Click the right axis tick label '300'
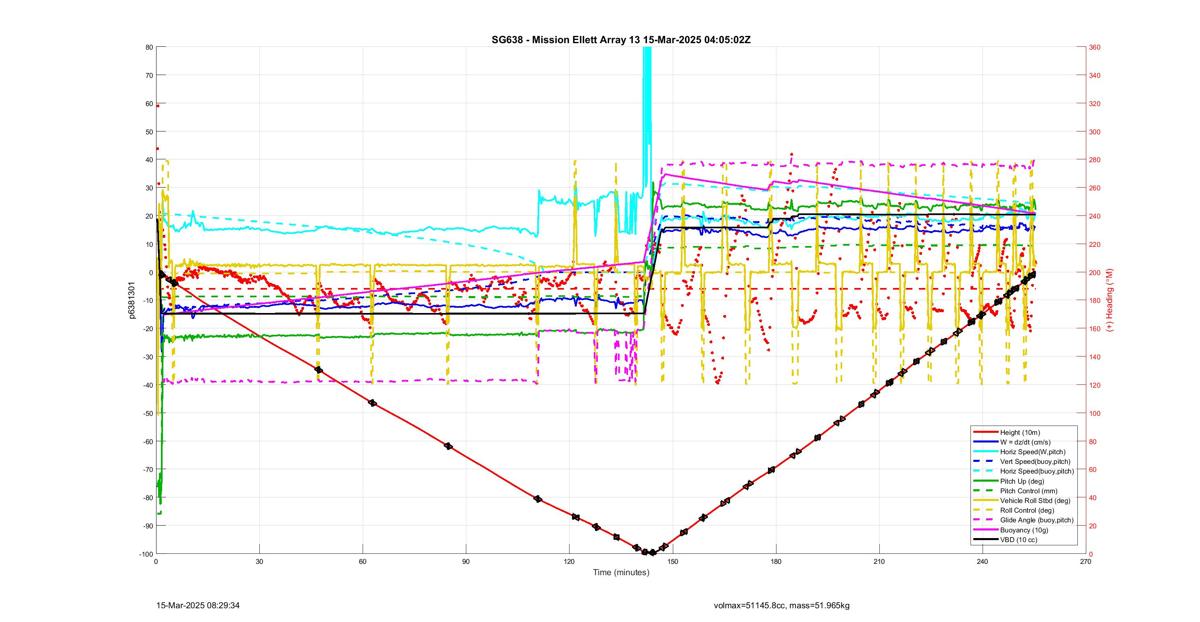The height and width of the screenshot is (622, 1200). click(x=1095, y=131)
